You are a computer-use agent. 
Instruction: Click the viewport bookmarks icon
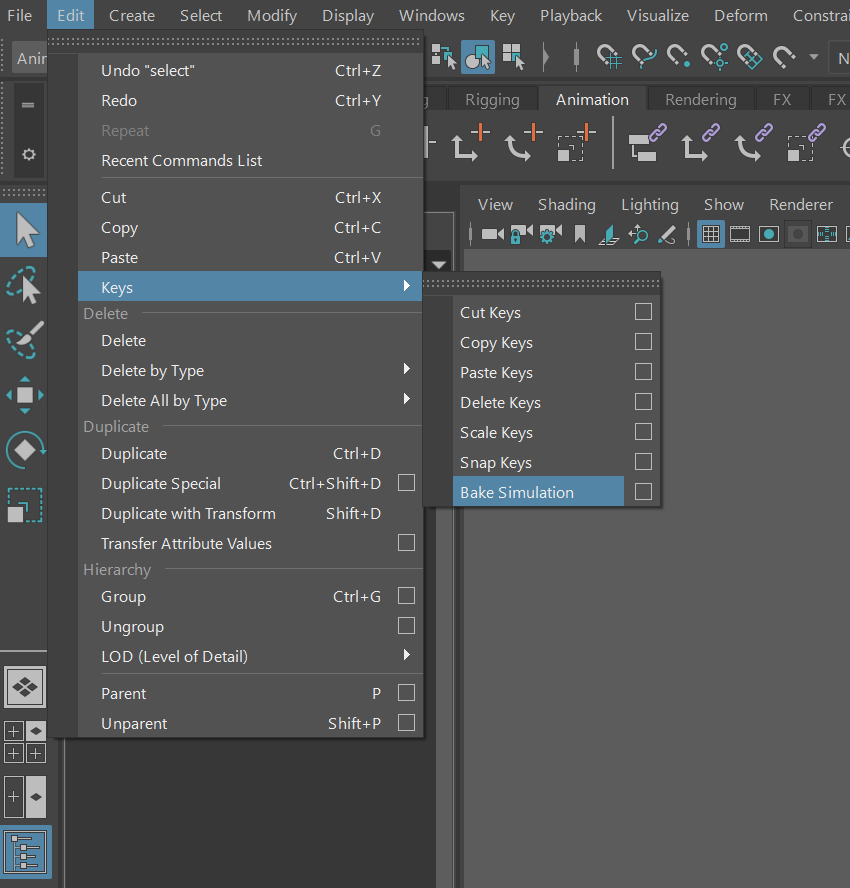tap(579, 234)
